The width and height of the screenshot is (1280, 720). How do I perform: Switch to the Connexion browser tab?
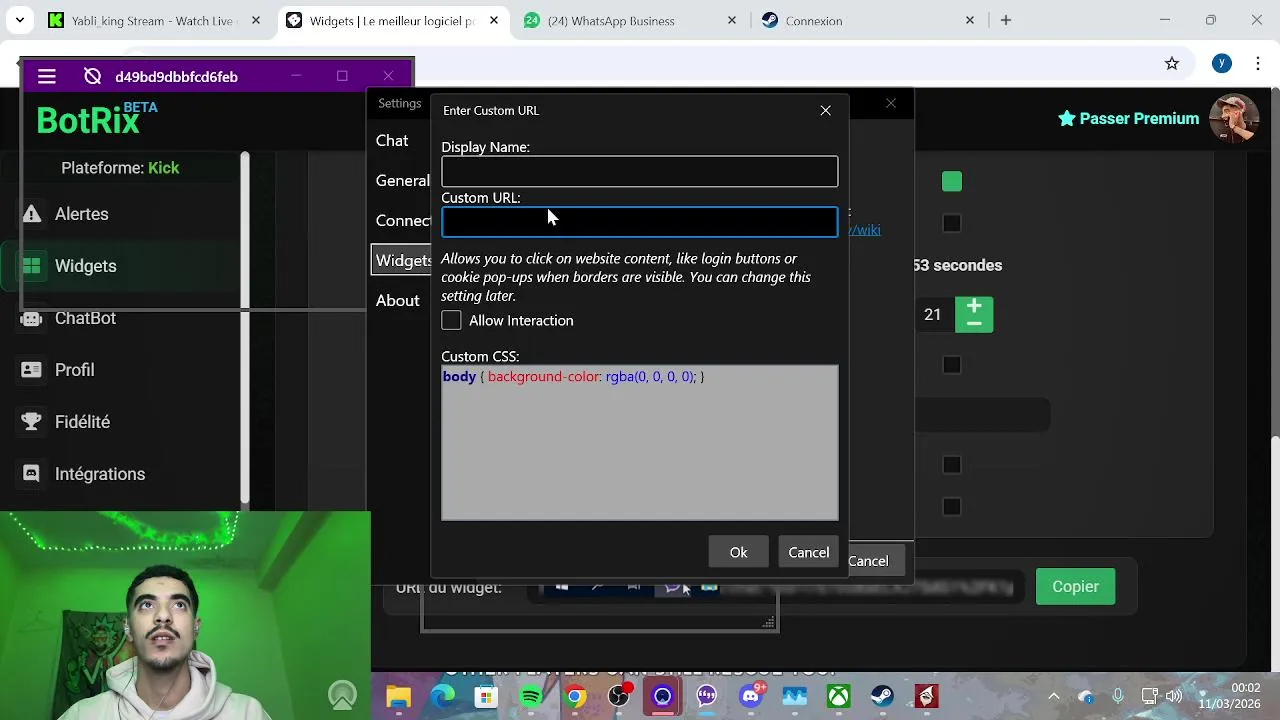click(868, 20)
